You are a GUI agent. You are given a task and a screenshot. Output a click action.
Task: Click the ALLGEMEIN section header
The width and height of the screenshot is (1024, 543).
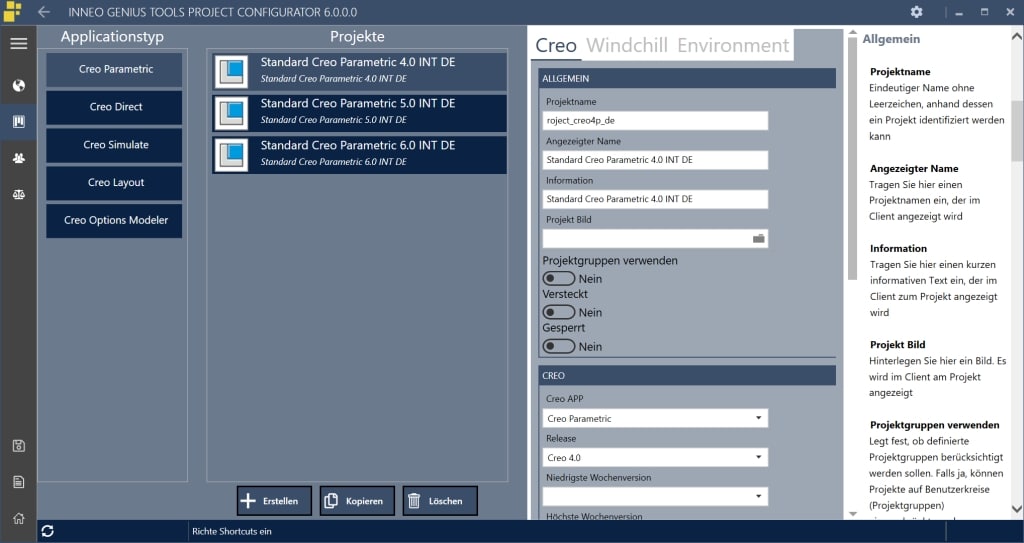687,78
